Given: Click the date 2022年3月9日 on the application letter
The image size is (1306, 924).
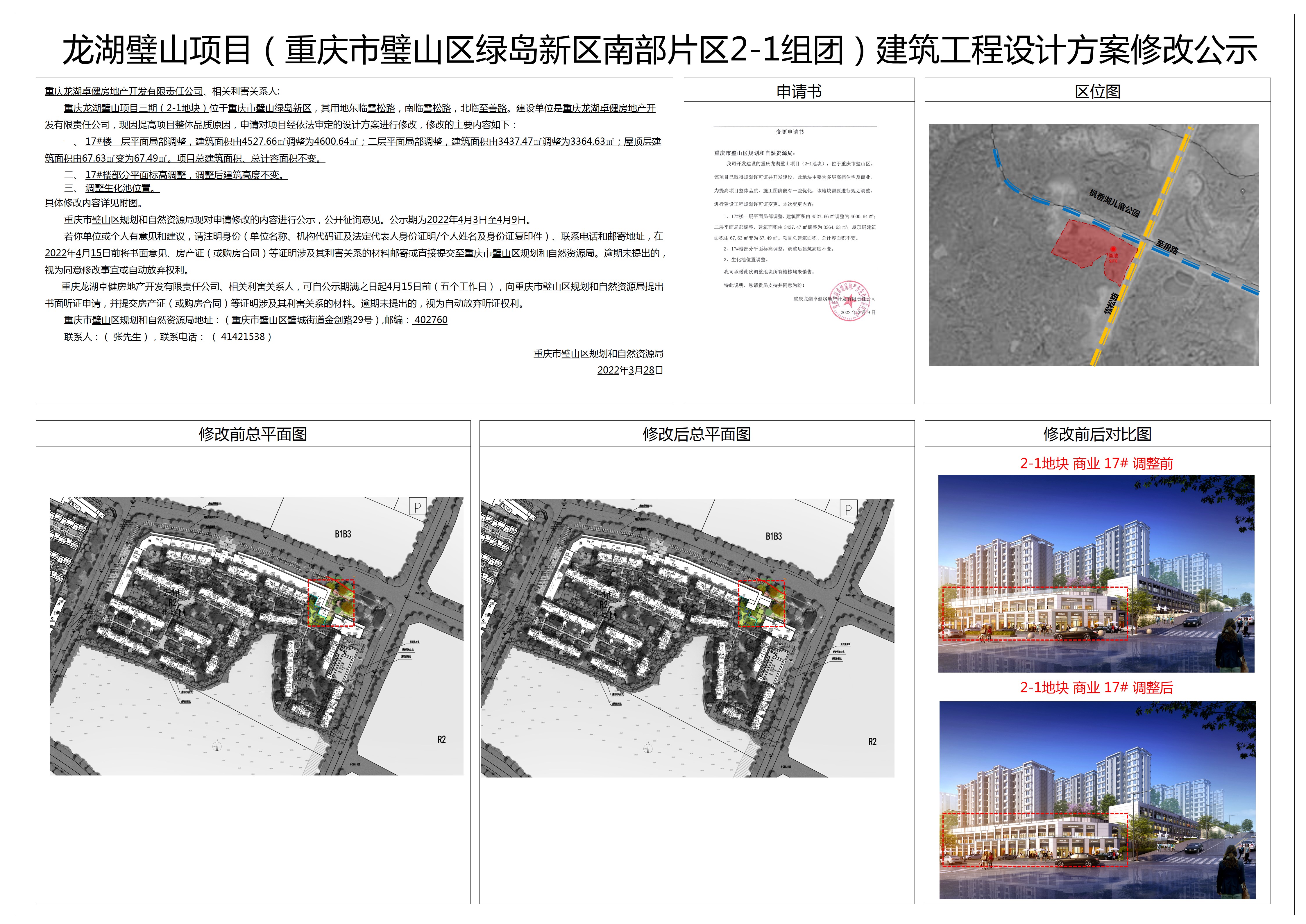Looking at the screenshot, I should [x=858, y=312].
